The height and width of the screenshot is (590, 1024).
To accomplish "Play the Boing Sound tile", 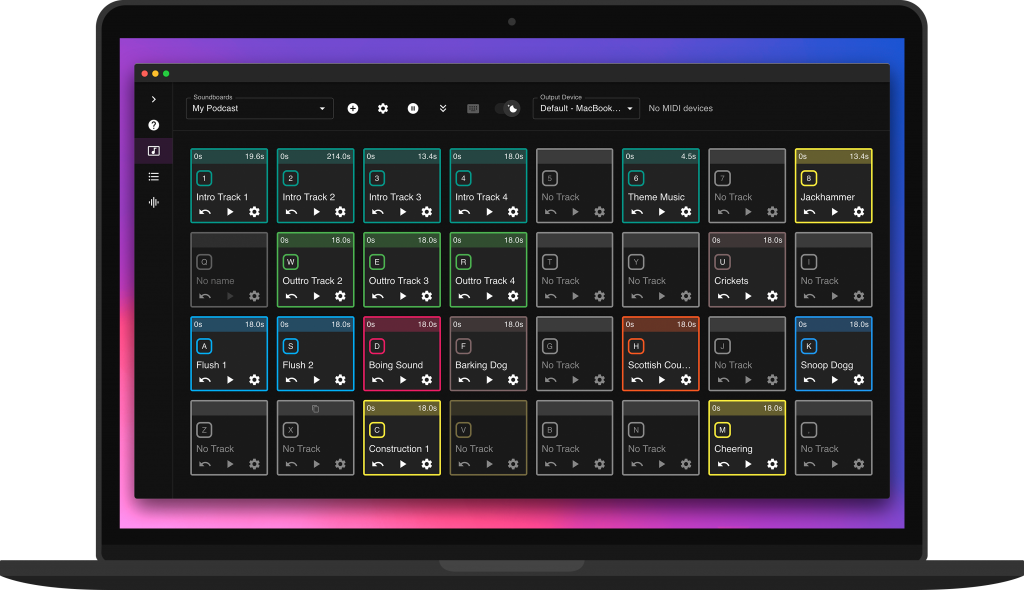I will [402, 380].
